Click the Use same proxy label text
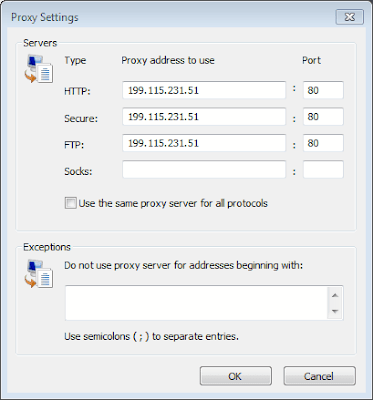This screenshot has width=373, height=400. 173,203
